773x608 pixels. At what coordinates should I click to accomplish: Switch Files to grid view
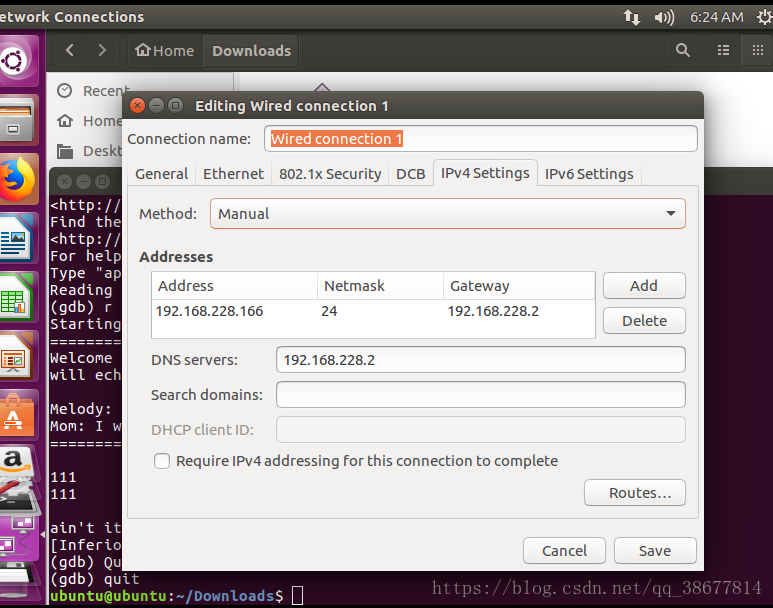[757, 50]
